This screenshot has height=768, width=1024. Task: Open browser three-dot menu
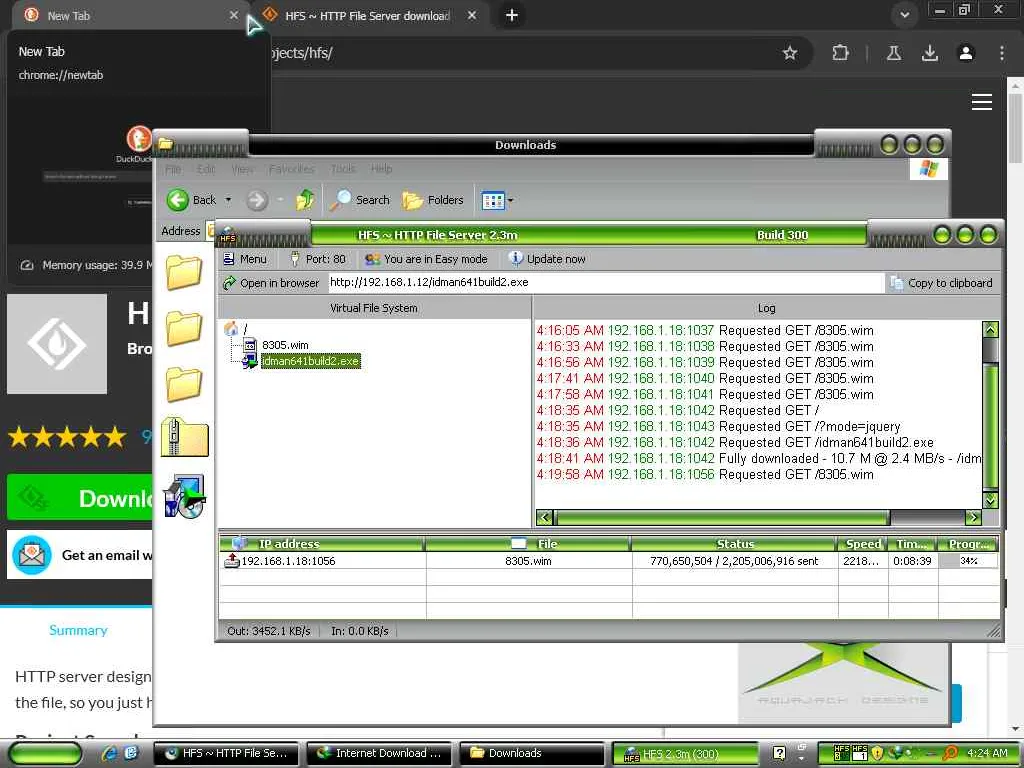point(1002,53)
